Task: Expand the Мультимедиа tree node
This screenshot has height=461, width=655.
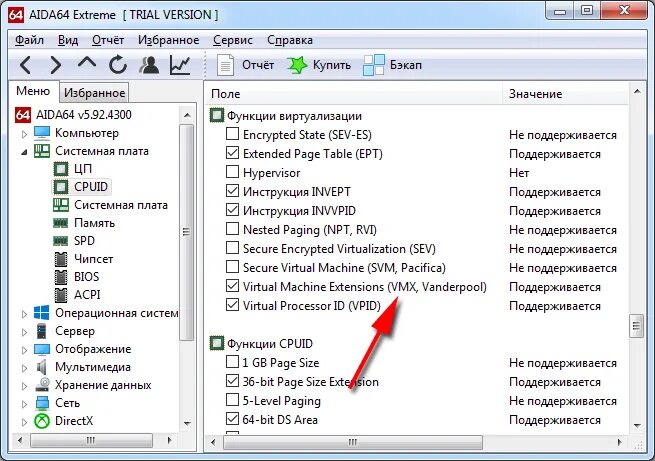Action: coord(24,368)
